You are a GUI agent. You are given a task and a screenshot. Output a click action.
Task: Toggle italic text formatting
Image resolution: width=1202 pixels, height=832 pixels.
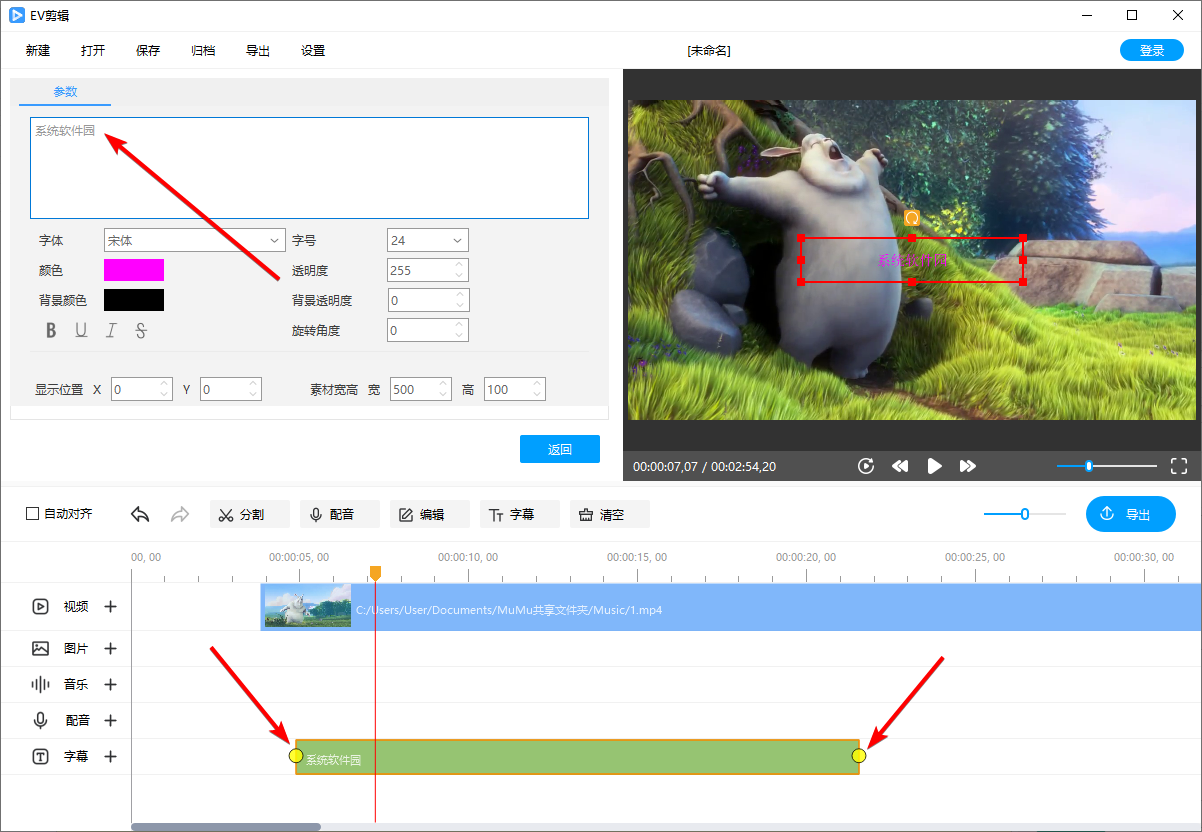(111, 331)
